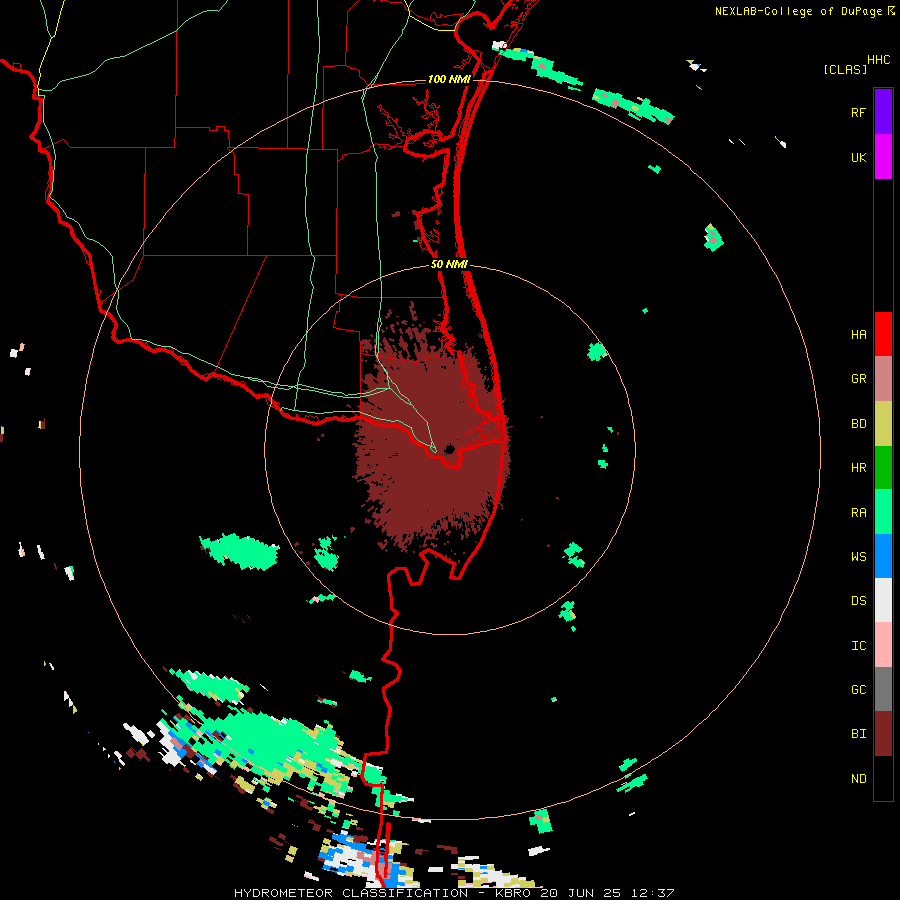
Task: Click the "ND" legend label
Action: (x=858, y=779)
